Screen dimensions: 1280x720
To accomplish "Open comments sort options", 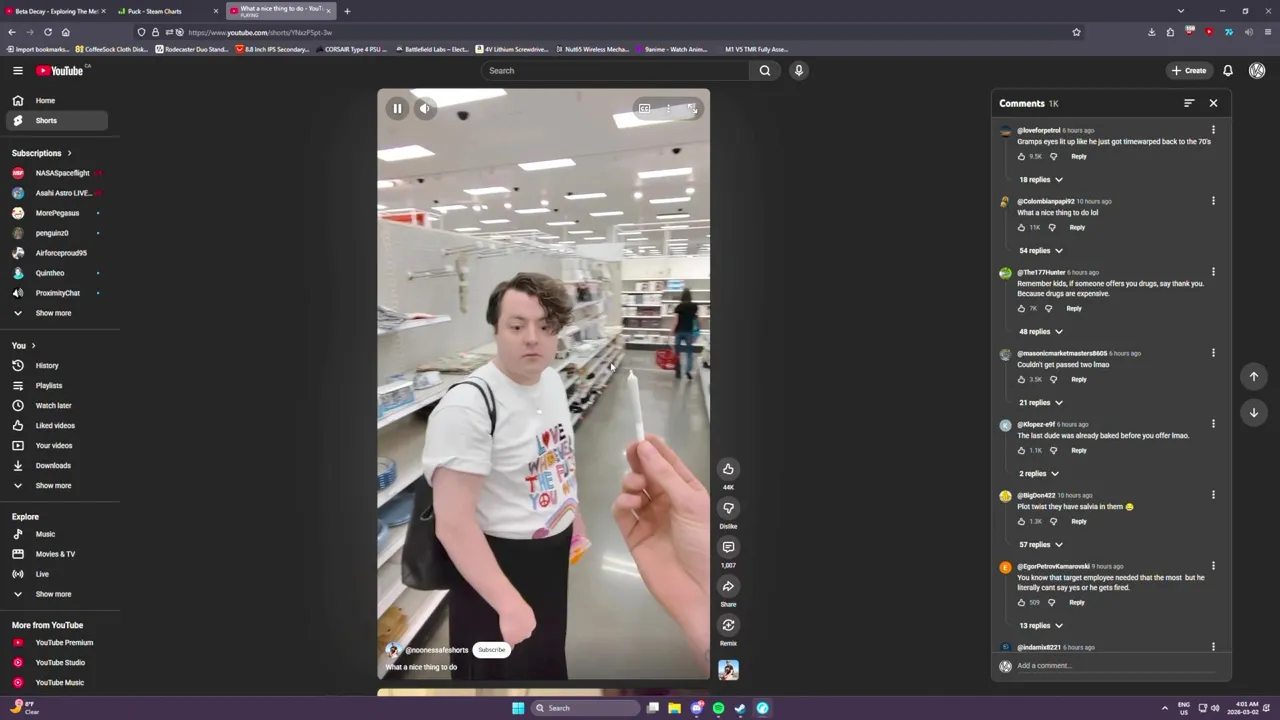I will [1189, 103].
